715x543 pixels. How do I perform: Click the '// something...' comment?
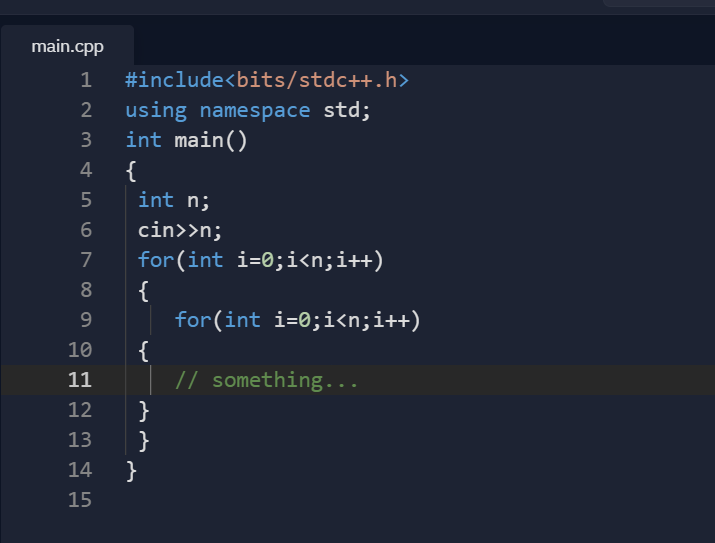click(x=266, y=380)
